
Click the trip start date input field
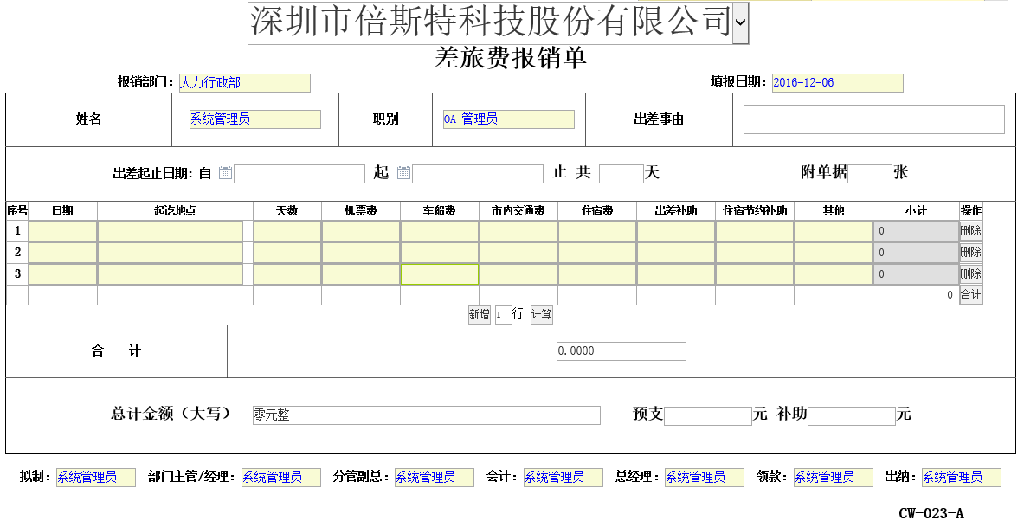coord(299,173)
